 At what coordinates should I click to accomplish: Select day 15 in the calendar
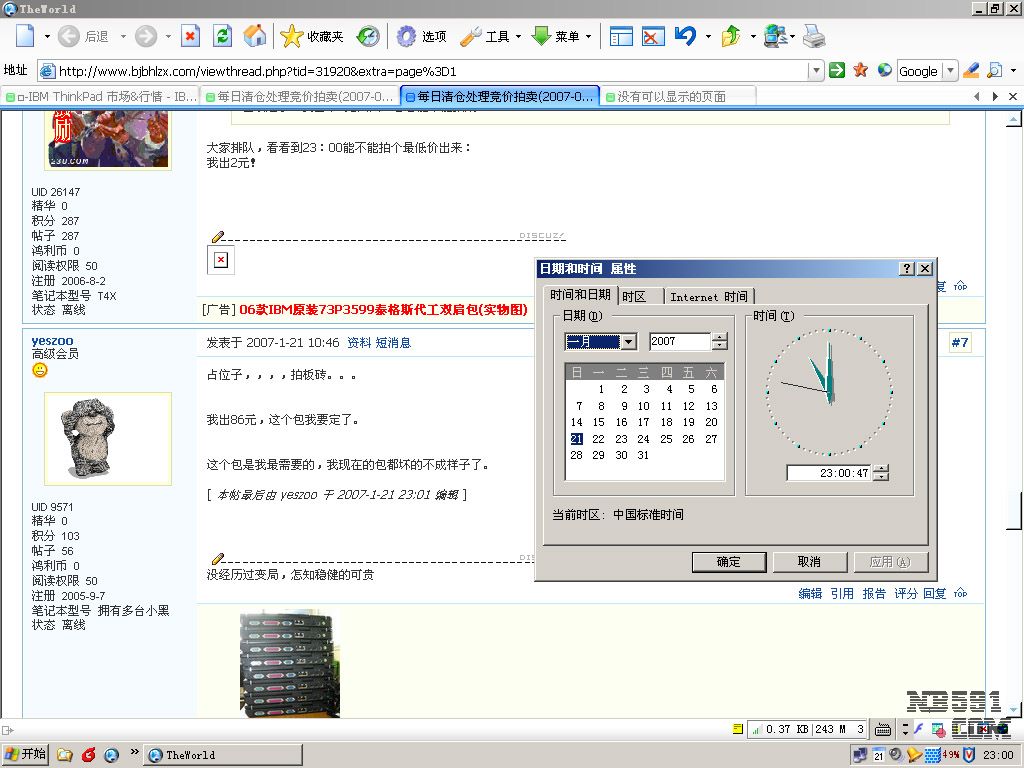[598, 422]
